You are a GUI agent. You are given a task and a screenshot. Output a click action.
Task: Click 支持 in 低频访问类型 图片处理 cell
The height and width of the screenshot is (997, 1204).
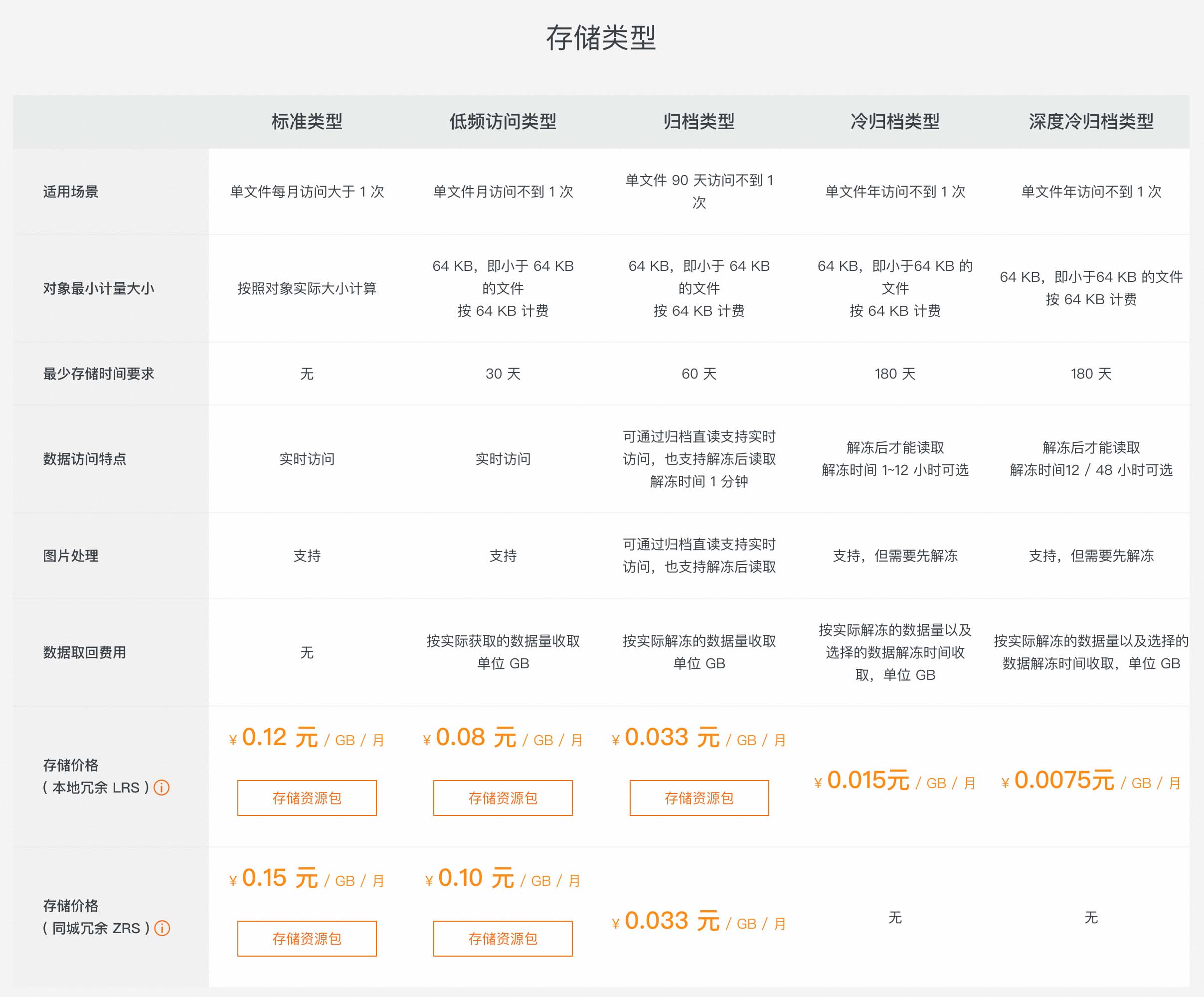point(503,556)
